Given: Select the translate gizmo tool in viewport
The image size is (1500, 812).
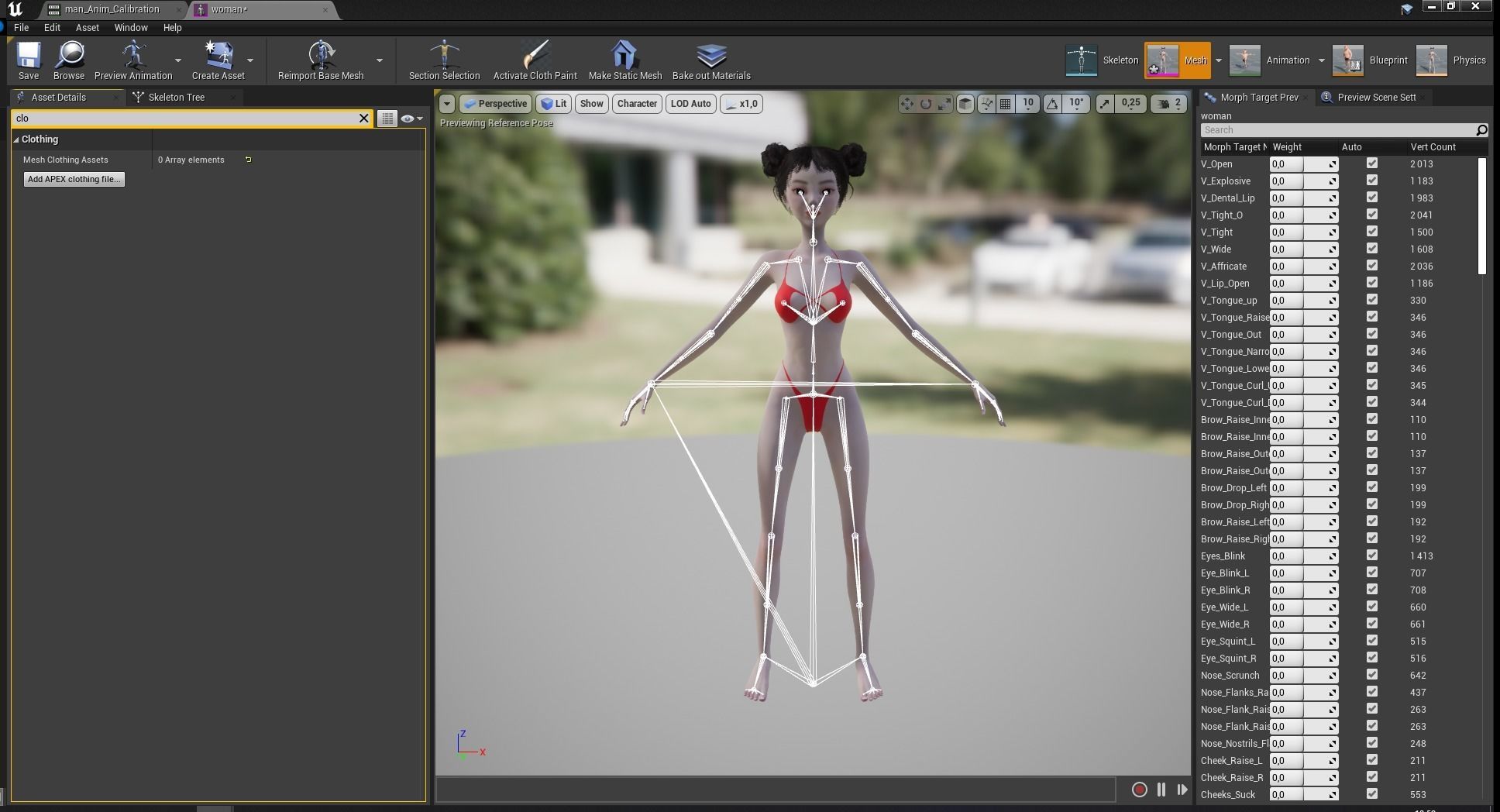Looking at the screenshot, I should 907,104.
